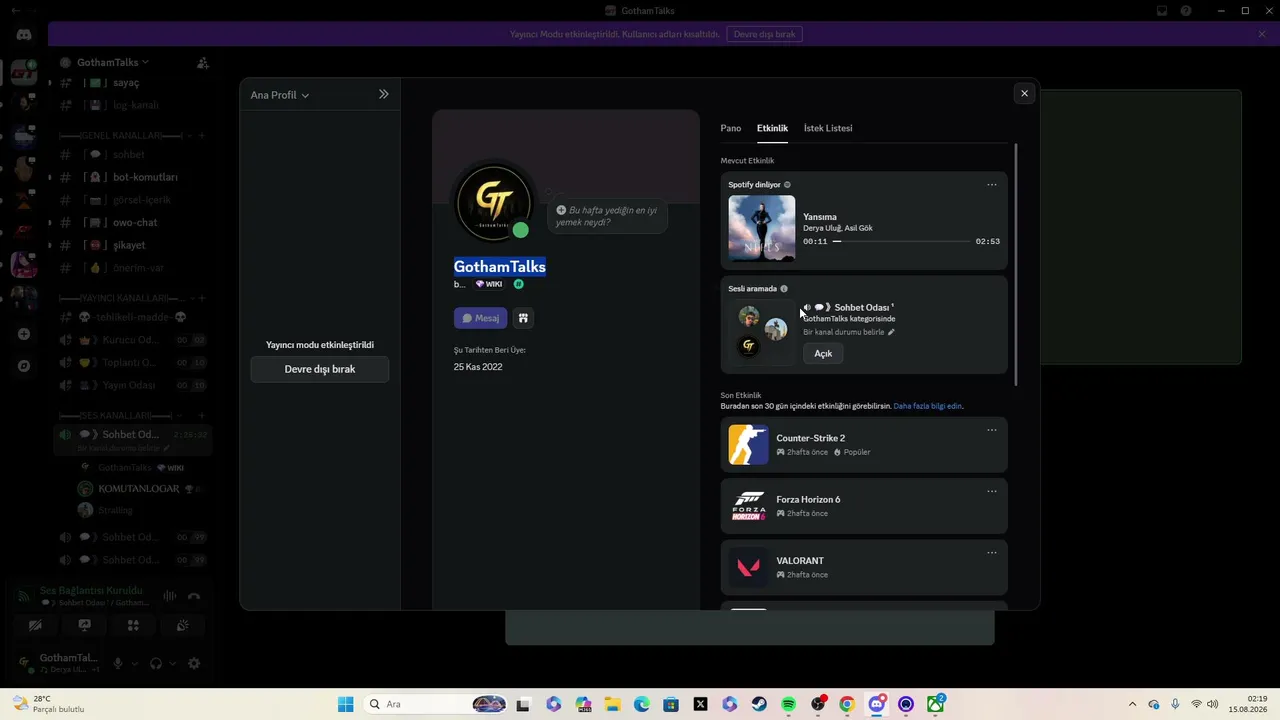
Task: Click the Mesaj button on profile
Action: tap(481, 318)
